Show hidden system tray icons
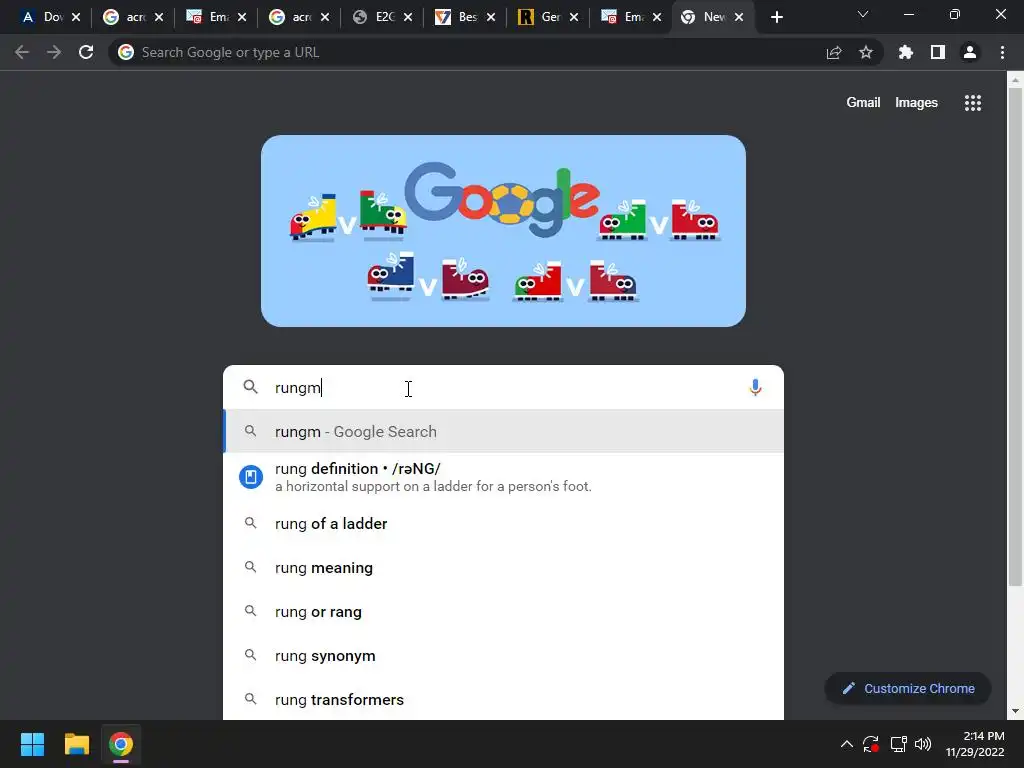1024x768 pixels. [846, 744]
